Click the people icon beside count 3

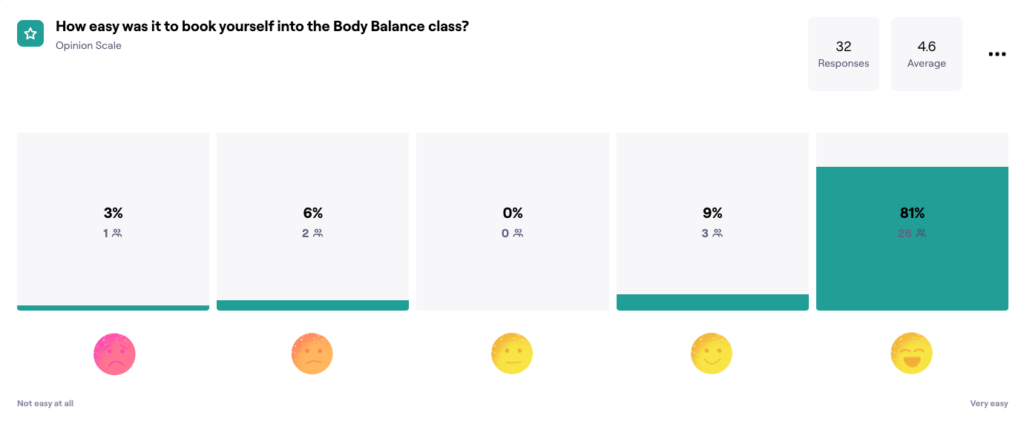click(x=717, y=233)
